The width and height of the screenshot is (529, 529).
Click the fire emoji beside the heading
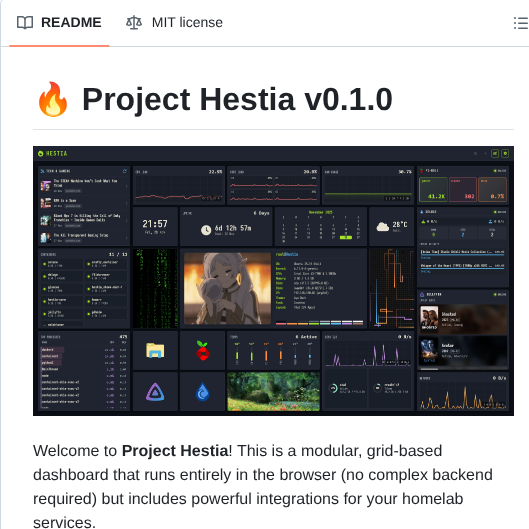pyautogui.click(x=53, y=99)
